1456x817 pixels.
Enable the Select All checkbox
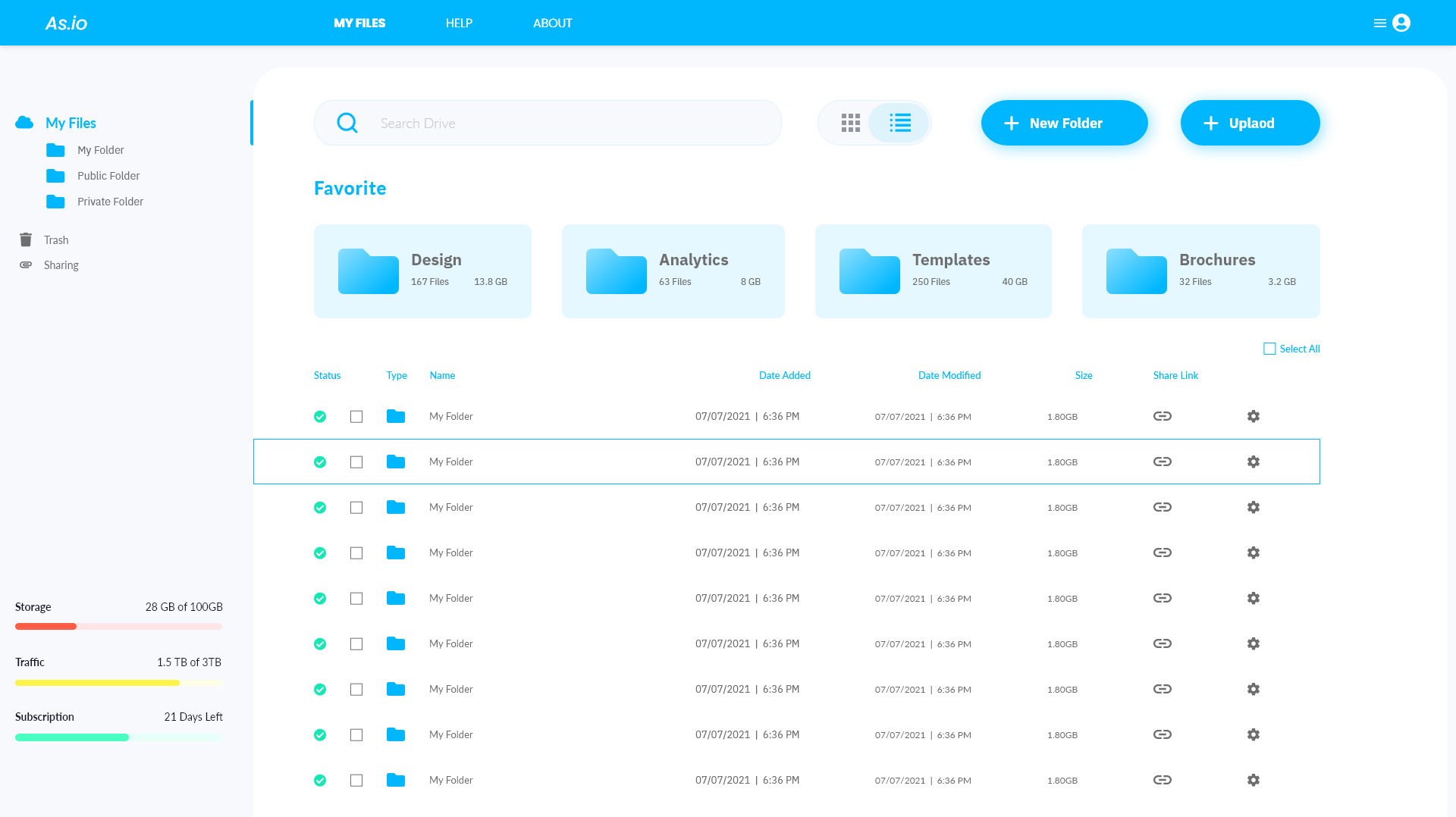click(x=1270, y=348)
